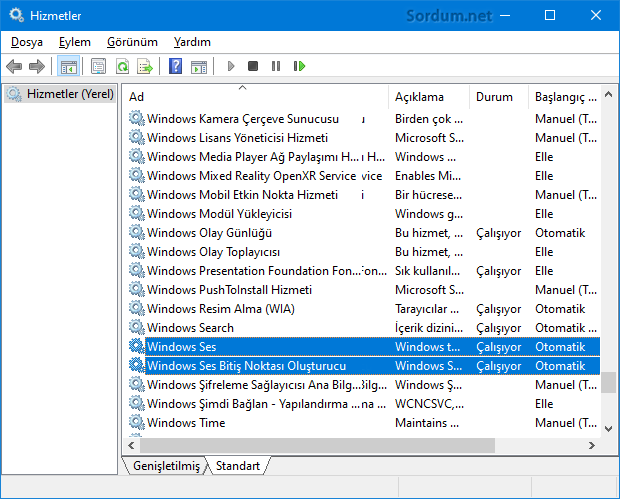Click gear icon beside Windows Lisans Yöneticisi Hizmeti
Viewport: 620px width, 499px height.
click(x=137, y=137)
